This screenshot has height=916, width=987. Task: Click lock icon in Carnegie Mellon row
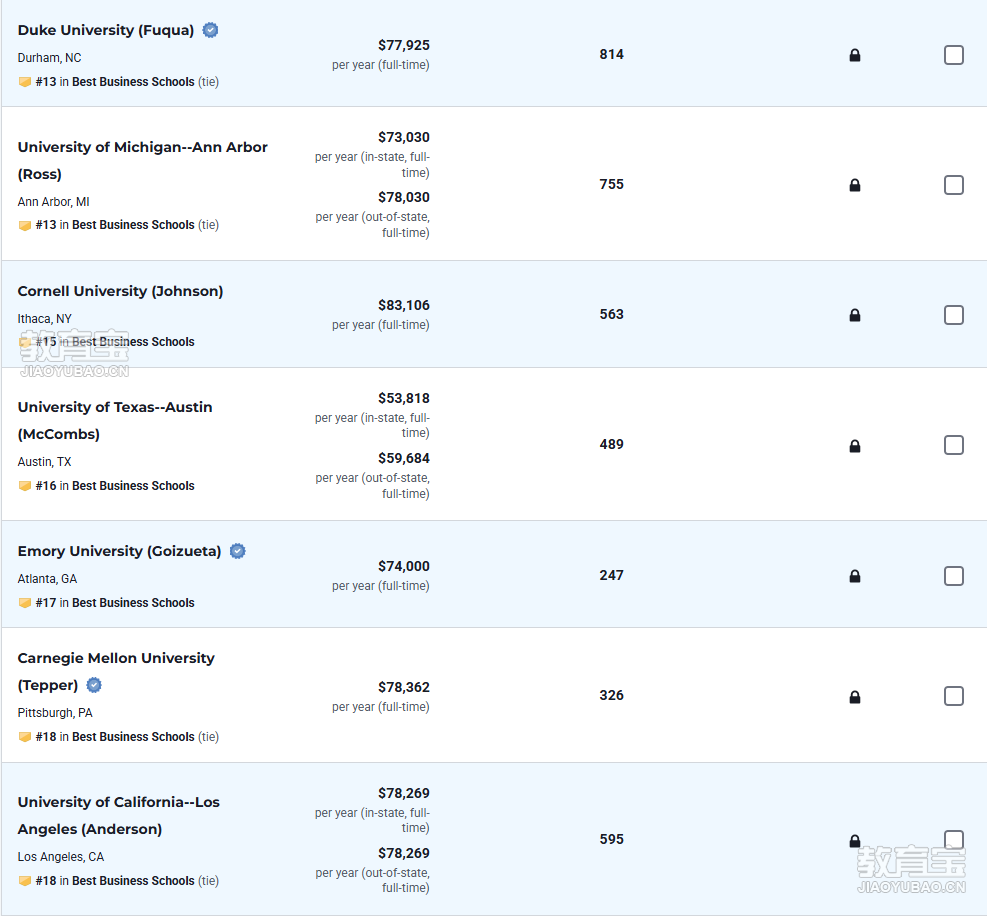pyautogui.click(x=854, y=697)
